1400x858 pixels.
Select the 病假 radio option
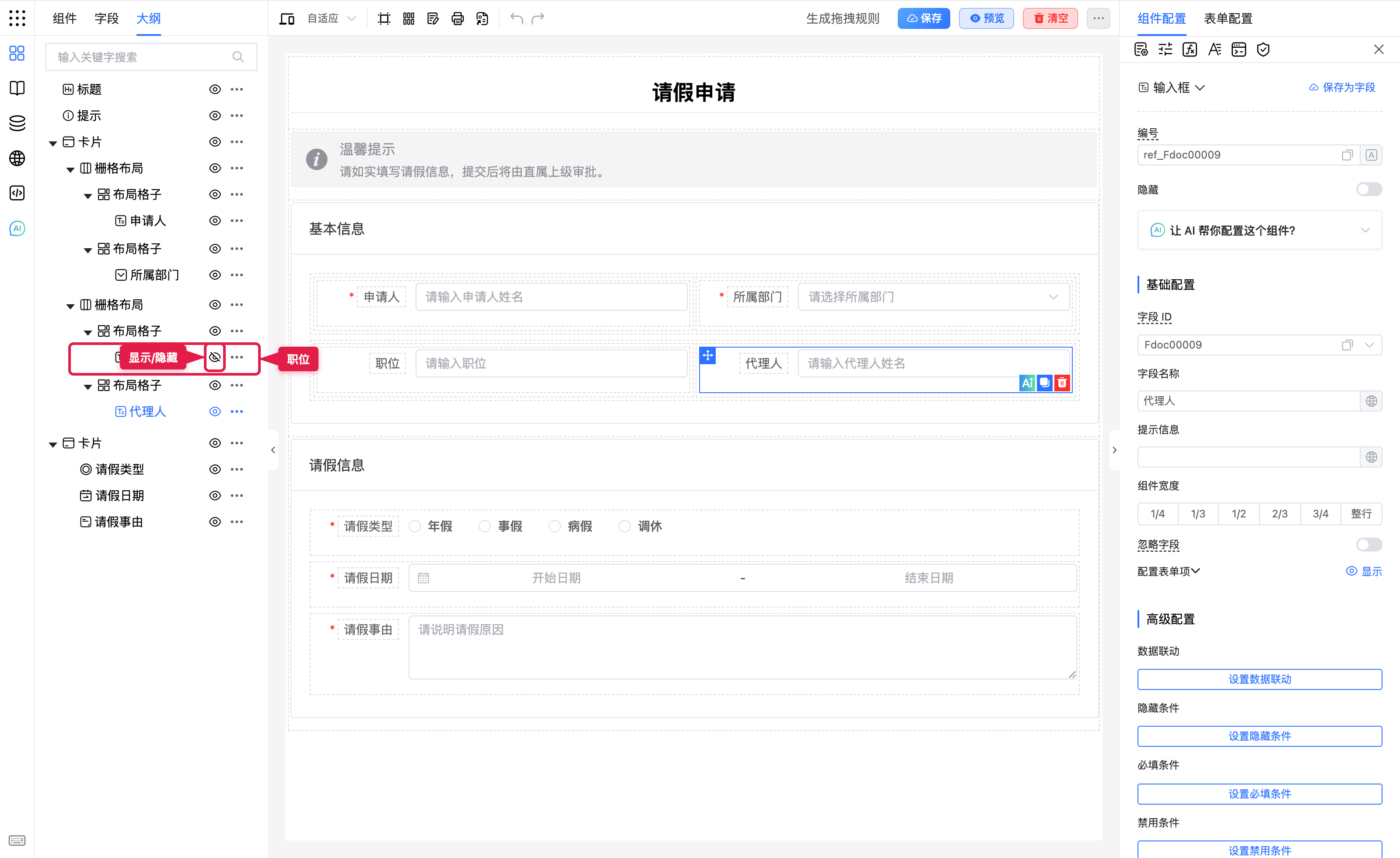555,526
